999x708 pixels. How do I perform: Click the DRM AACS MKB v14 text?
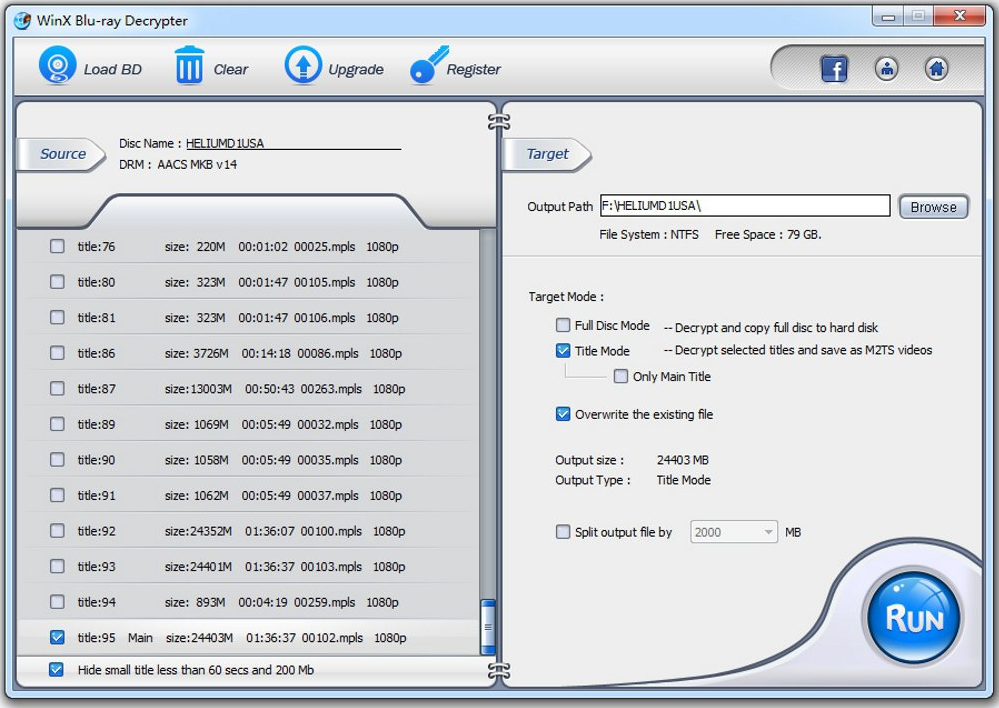point(178,164)
